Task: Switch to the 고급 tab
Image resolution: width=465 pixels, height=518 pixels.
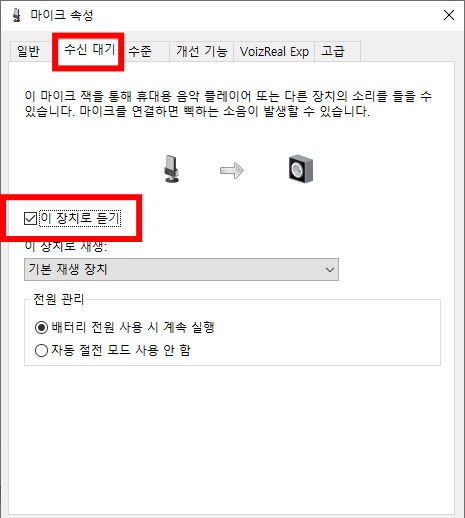Action: coord(333,52)
